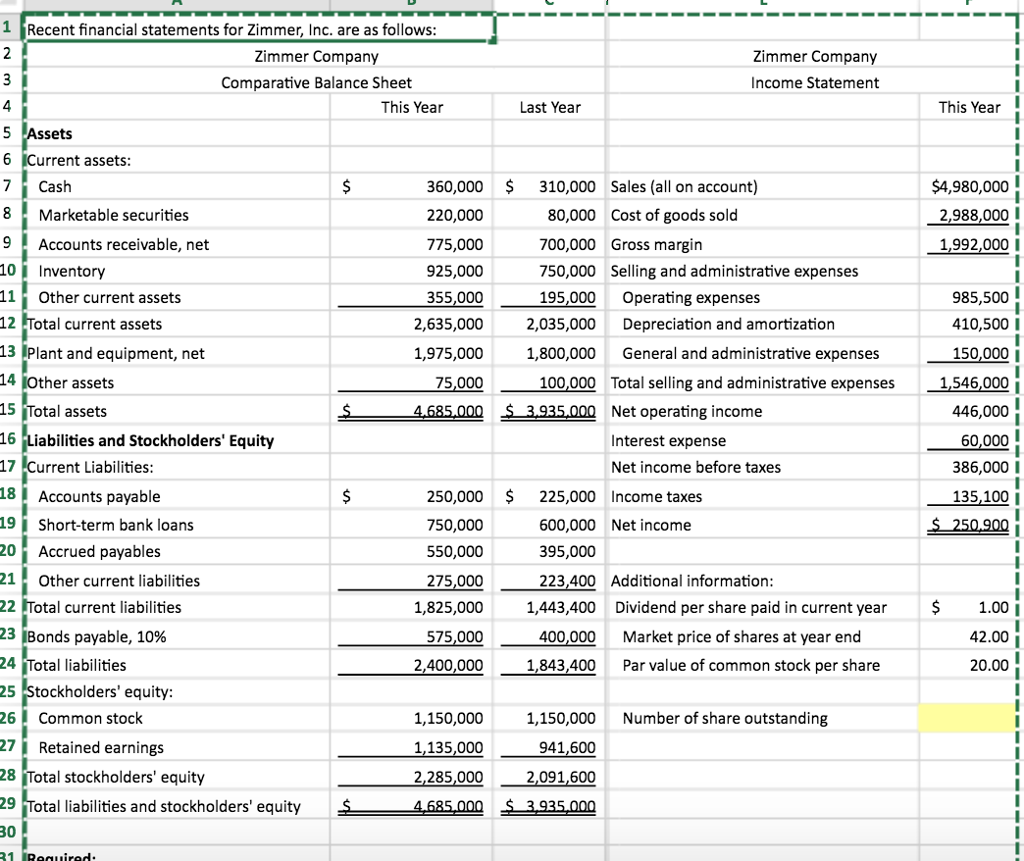Select Other current assets value 355,000
Screen dimensions: 1024x861
pos(455,298)
